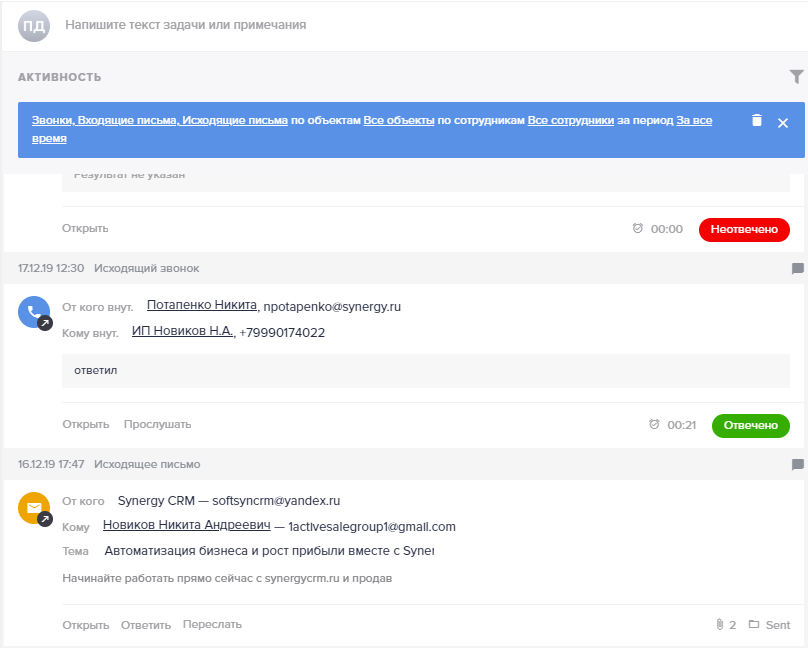Click the outgoing email envelope icon
The height and width of the screenshot is (648, 808).
point(33,509)
